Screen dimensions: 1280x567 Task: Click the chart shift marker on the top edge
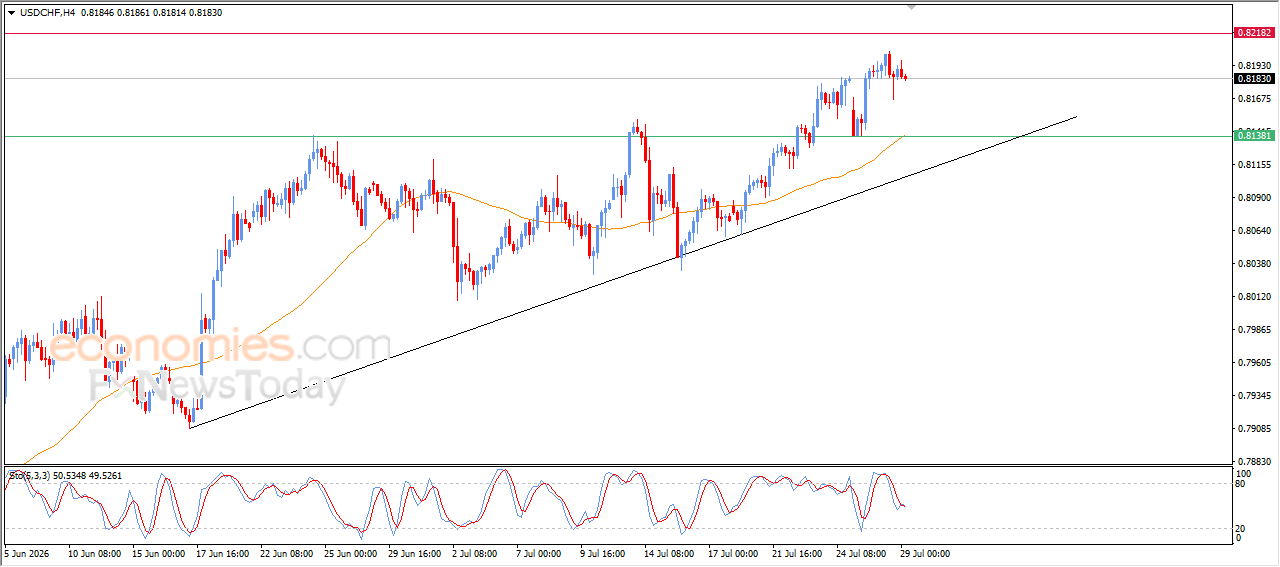[910, 7]
